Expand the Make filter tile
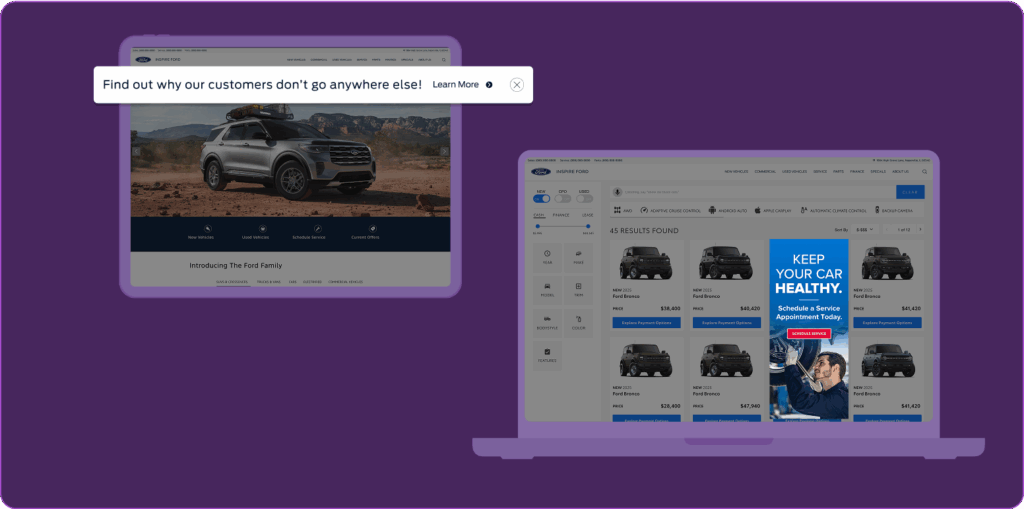 (579, 257)
